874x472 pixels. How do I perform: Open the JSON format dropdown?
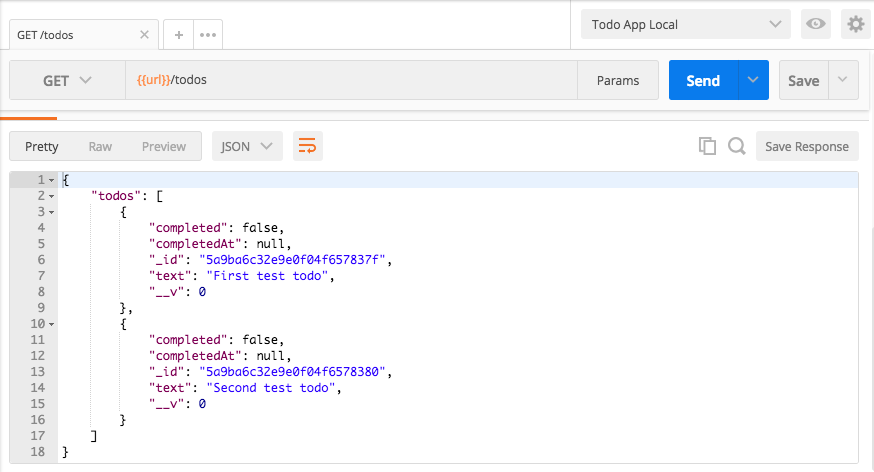point(247,146)
